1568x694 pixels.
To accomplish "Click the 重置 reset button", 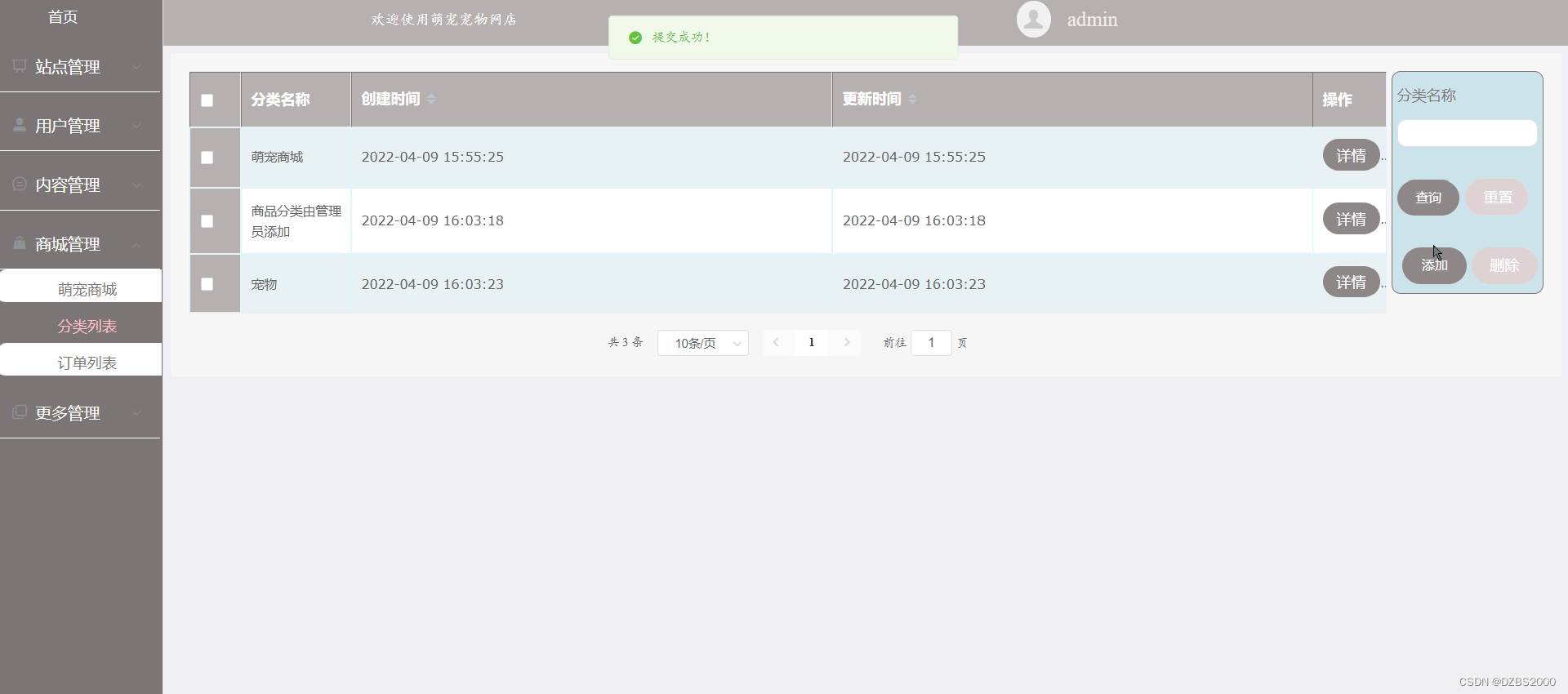I will pyautogui.click(x=1497, y=198).
